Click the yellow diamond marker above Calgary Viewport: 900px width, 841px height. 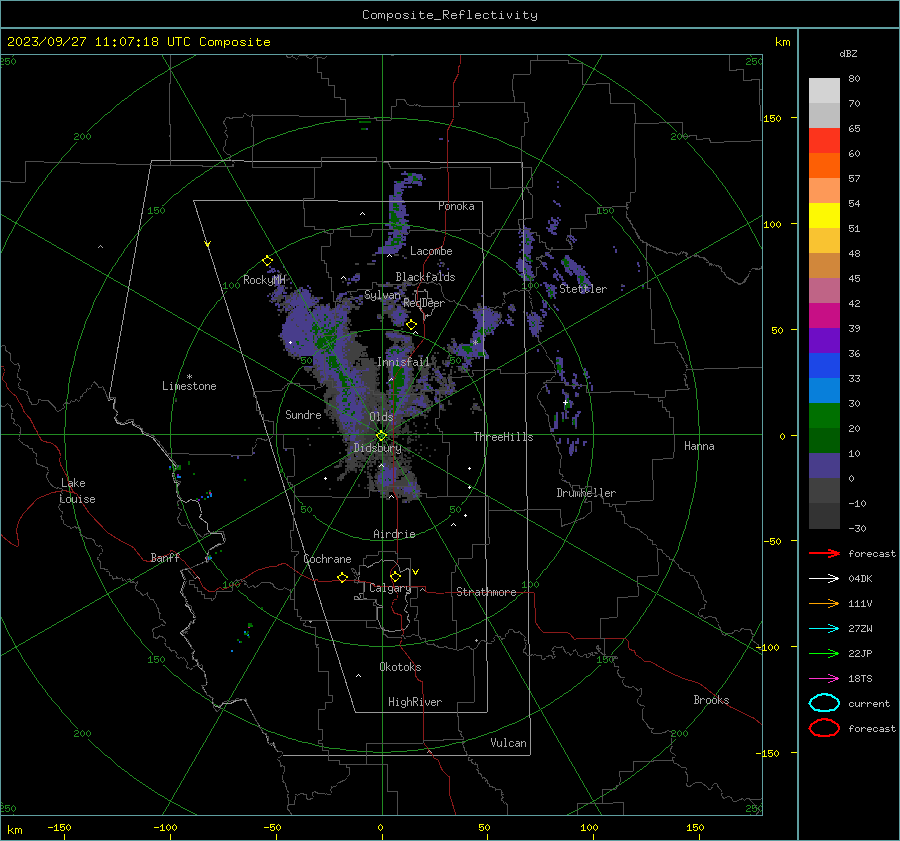[x=395, y=576]
